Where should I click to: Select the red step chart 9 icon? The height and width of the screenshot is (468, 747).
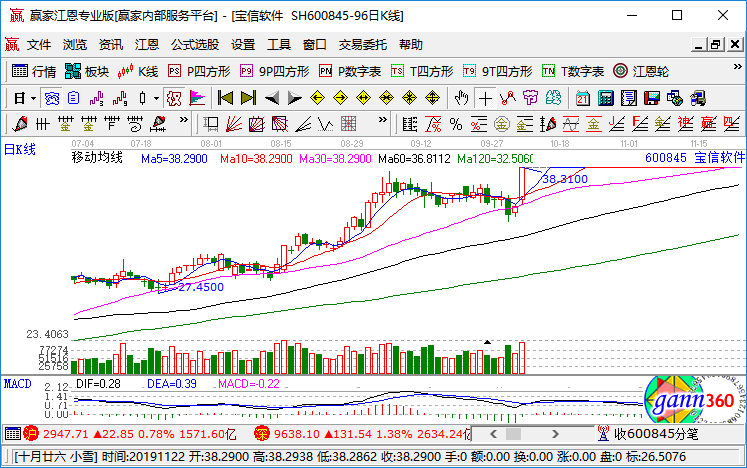[x=120, y=99]
